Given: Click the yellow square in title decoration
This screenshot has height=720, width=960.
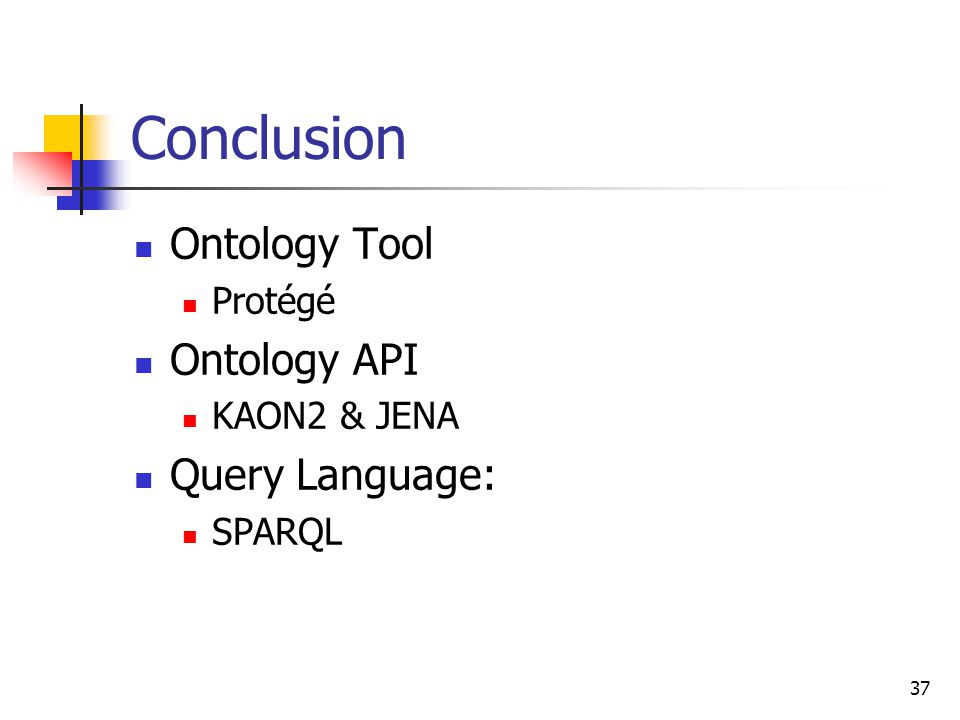Looking at the screenshot, I should tap(64, 133).
